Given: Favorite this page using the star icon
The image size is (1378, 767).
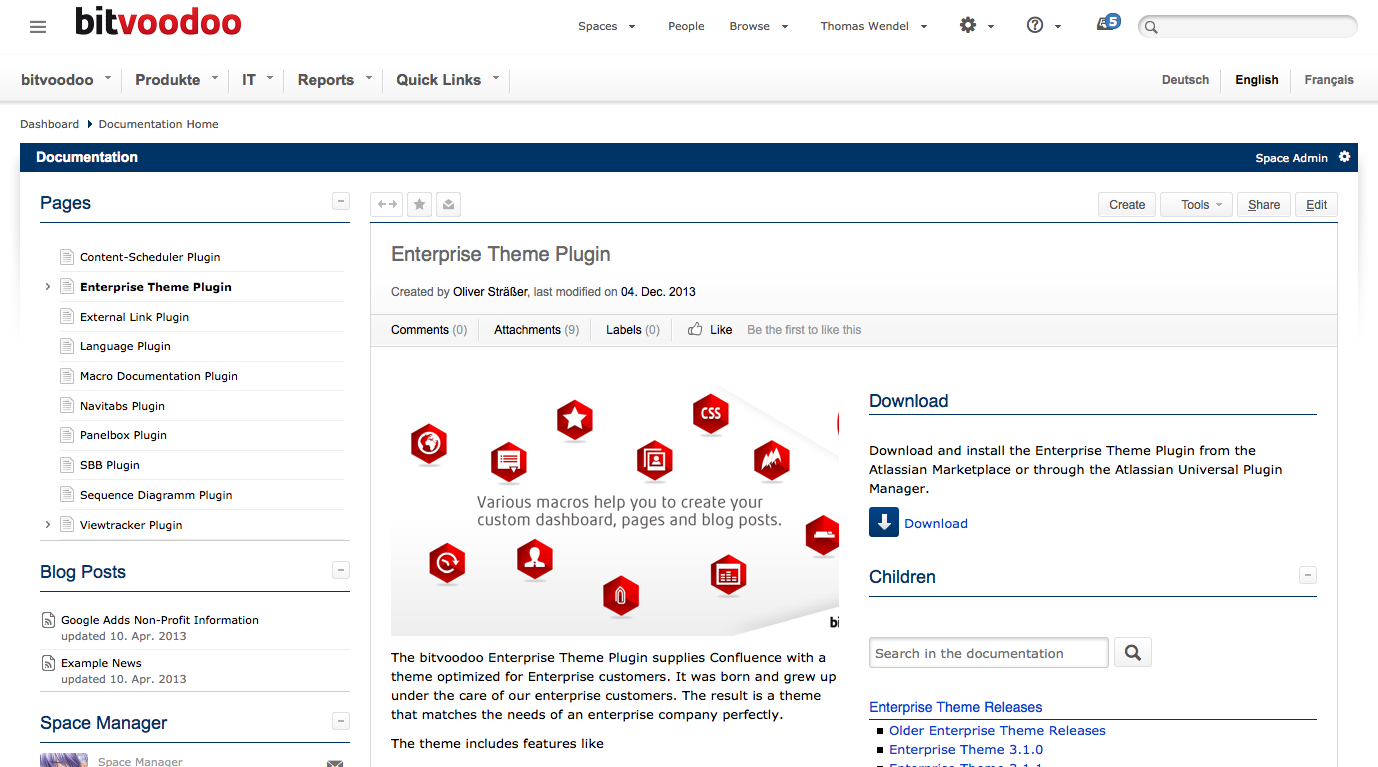Looking at the screenshot, I should tap(419, 204).
